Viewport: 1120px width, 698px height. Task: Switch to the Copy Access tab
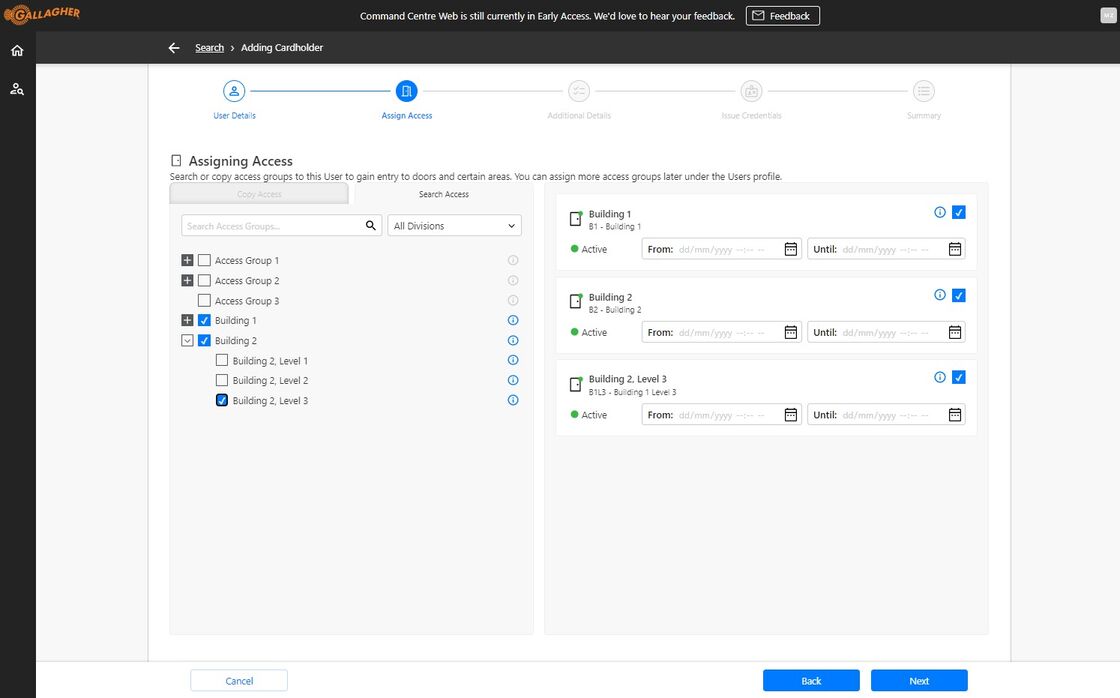tap(258, 193)
